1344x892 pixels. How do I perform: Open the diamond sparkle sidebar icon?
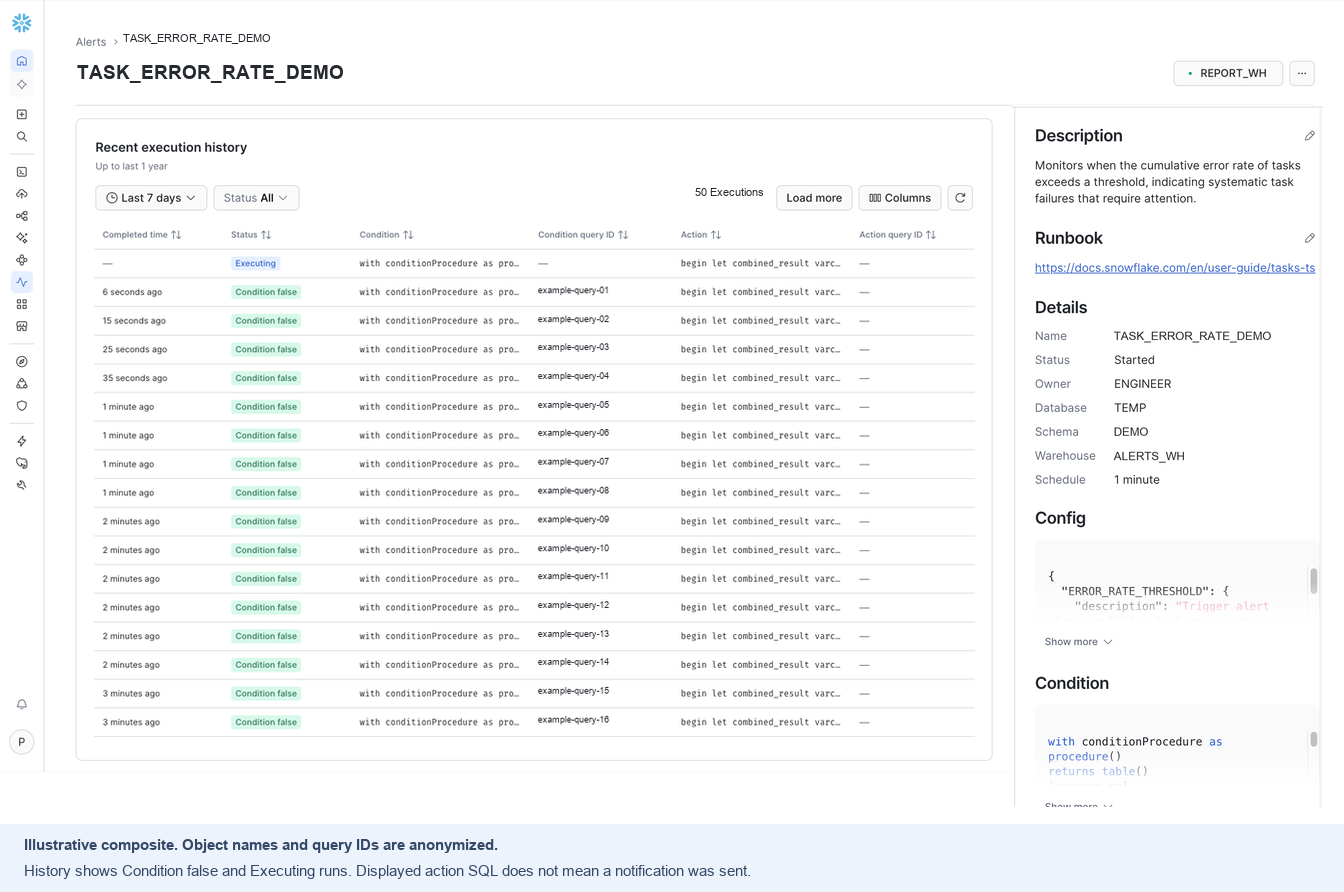(x=22, y=85)
